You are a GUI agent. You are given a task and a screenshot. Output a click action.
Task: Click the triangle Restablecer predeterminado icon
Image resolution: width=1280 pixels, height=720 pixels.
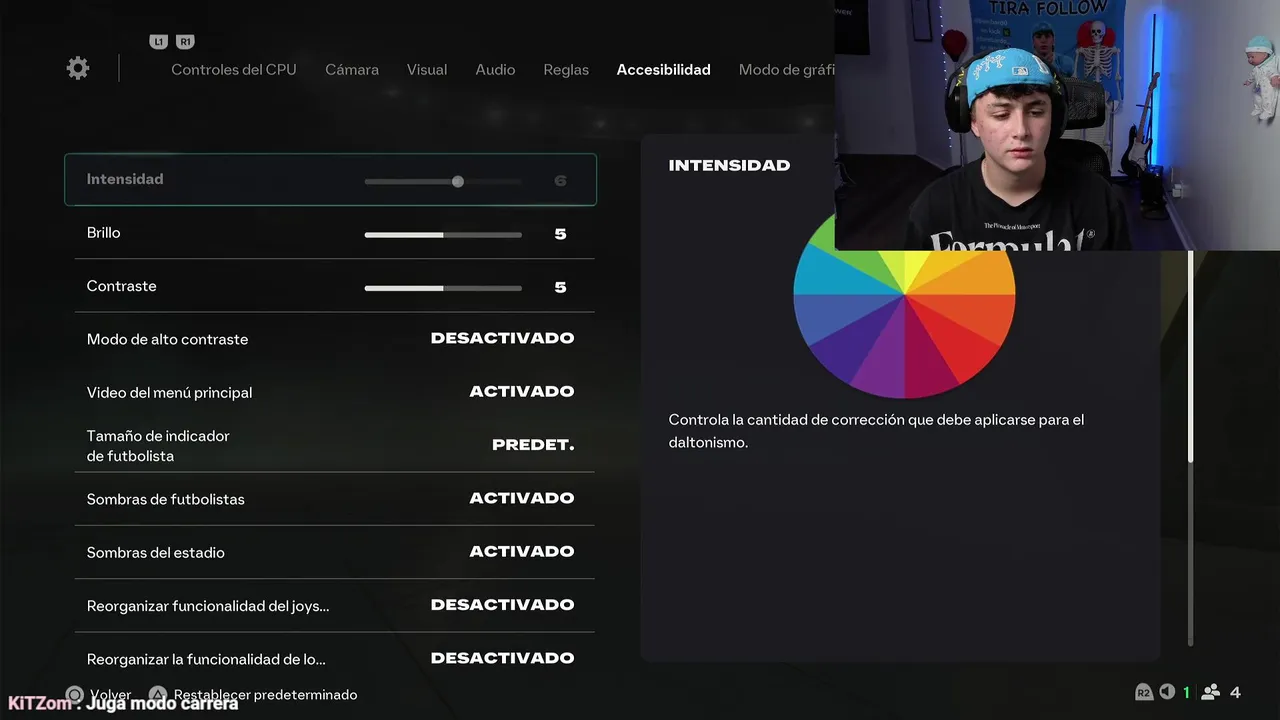coord(158,694)
